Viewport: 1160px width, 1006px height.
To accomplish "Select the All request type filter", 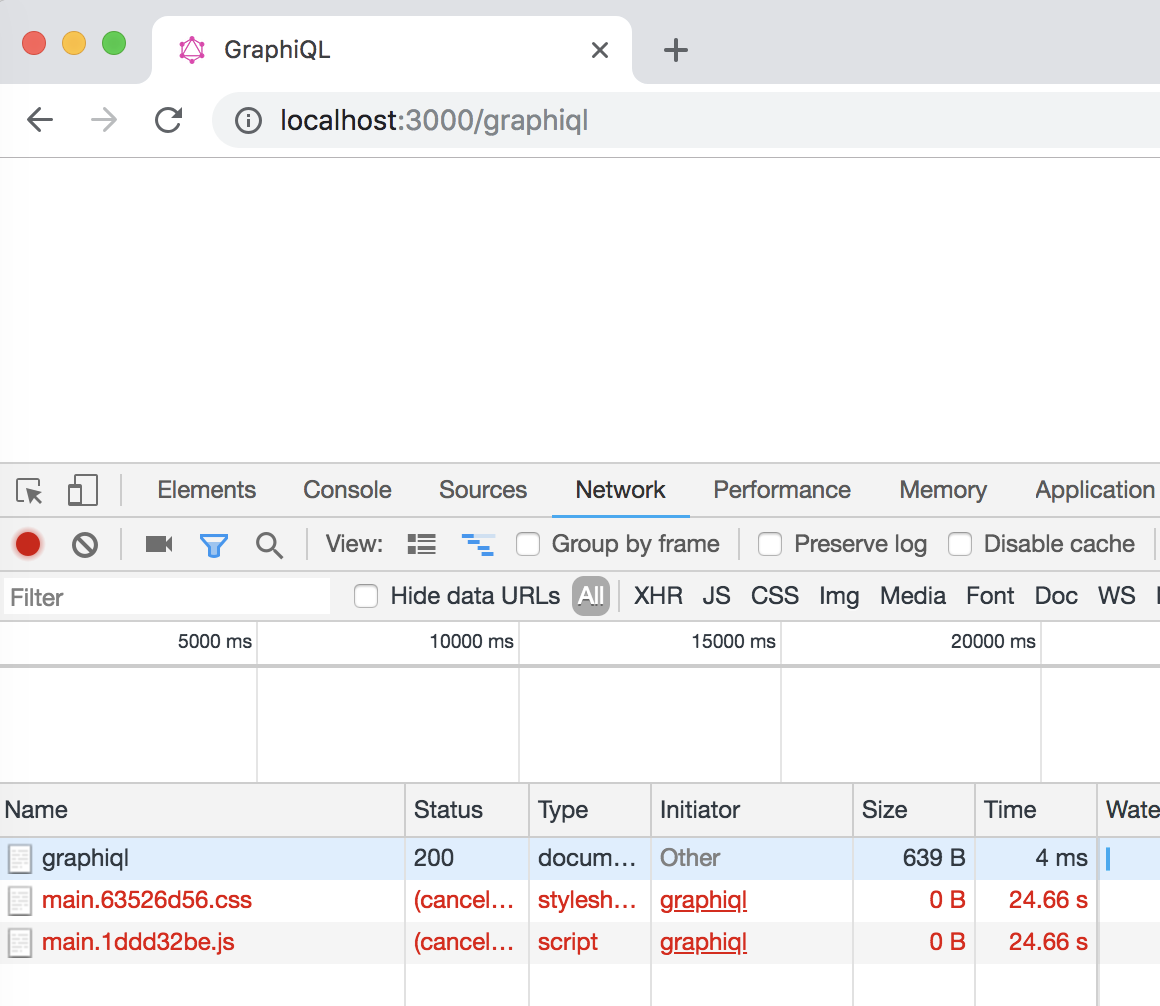I will (590, 595).
